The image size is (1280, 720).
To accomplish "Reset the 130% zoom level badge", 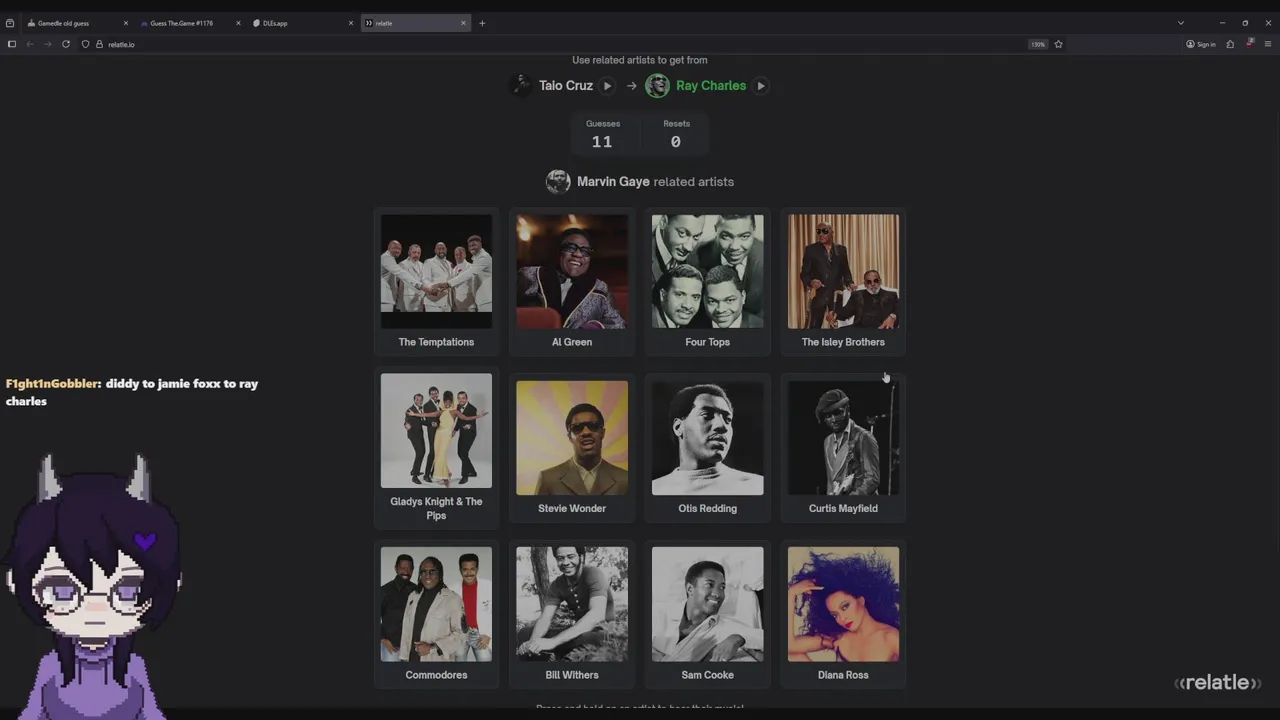I will [x=1038, y=44].
